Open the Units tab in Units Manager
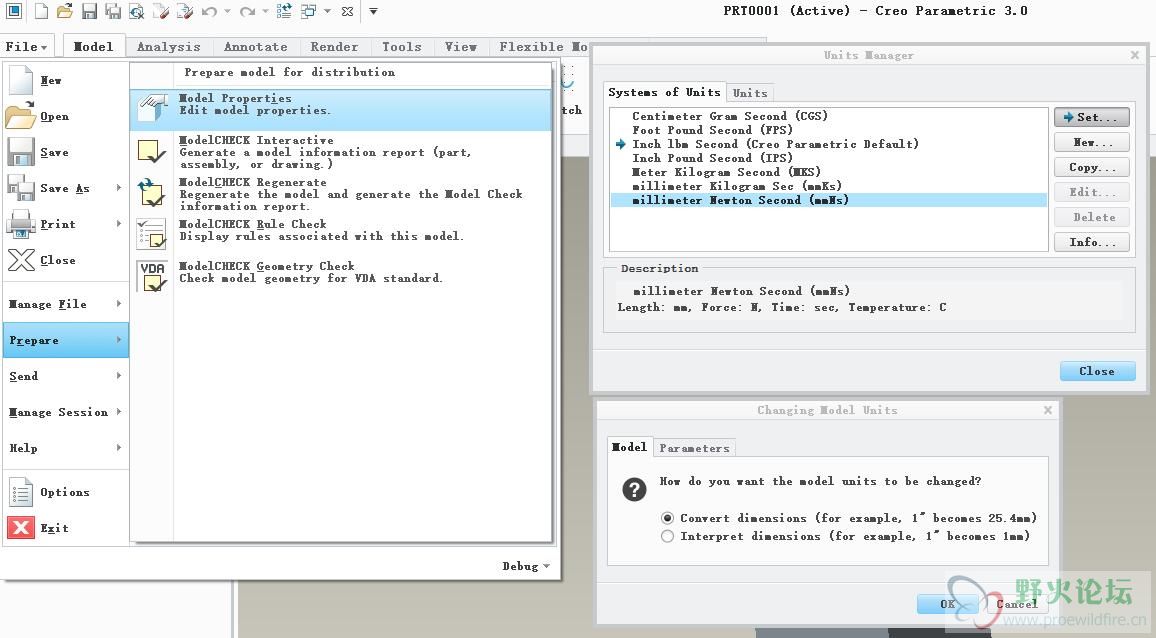Image resolution: width=1156 pixels, height=638 pixels. [750, 93]
